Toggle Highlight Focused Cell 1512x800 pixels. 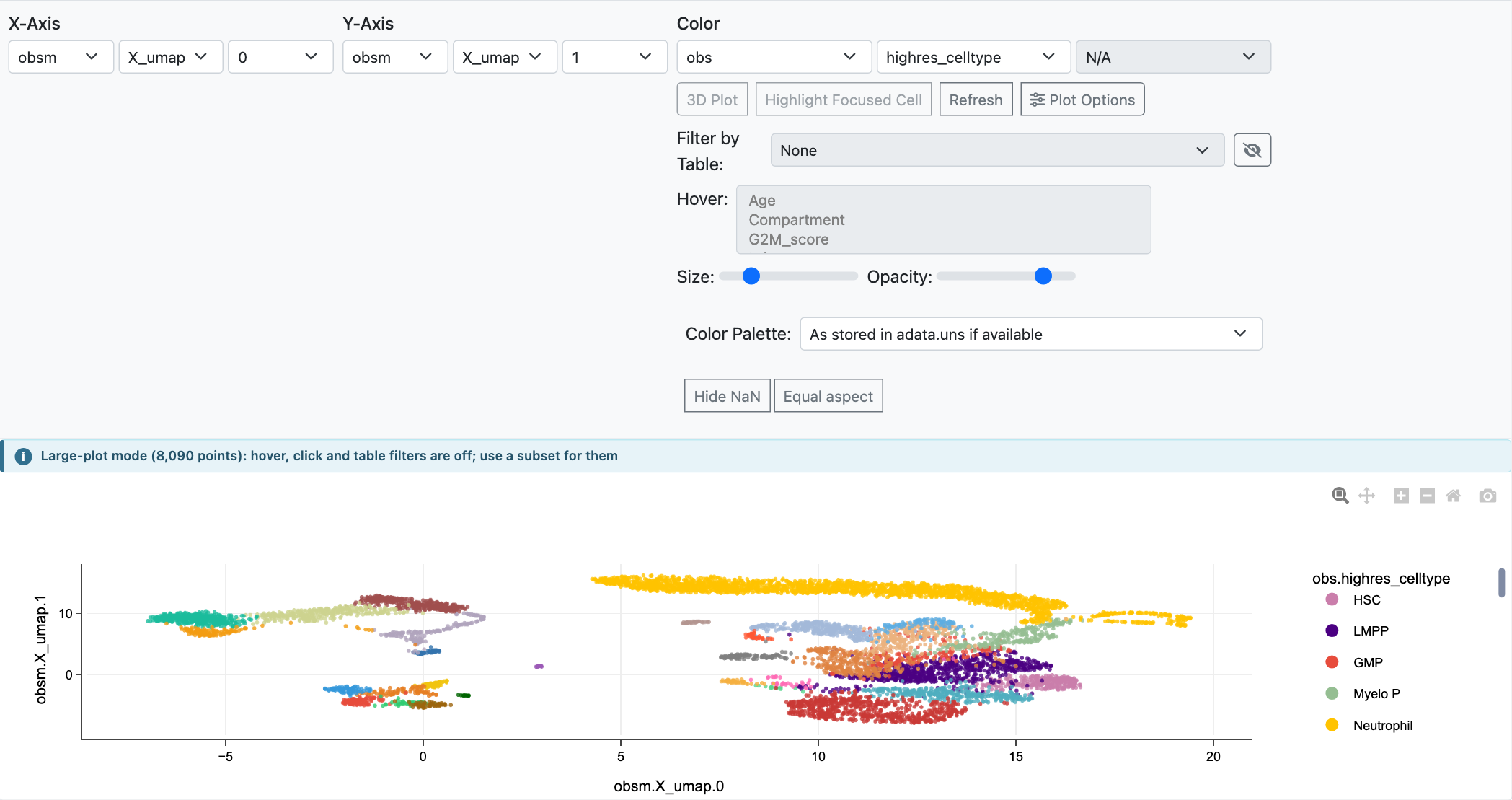coord(844,100)
